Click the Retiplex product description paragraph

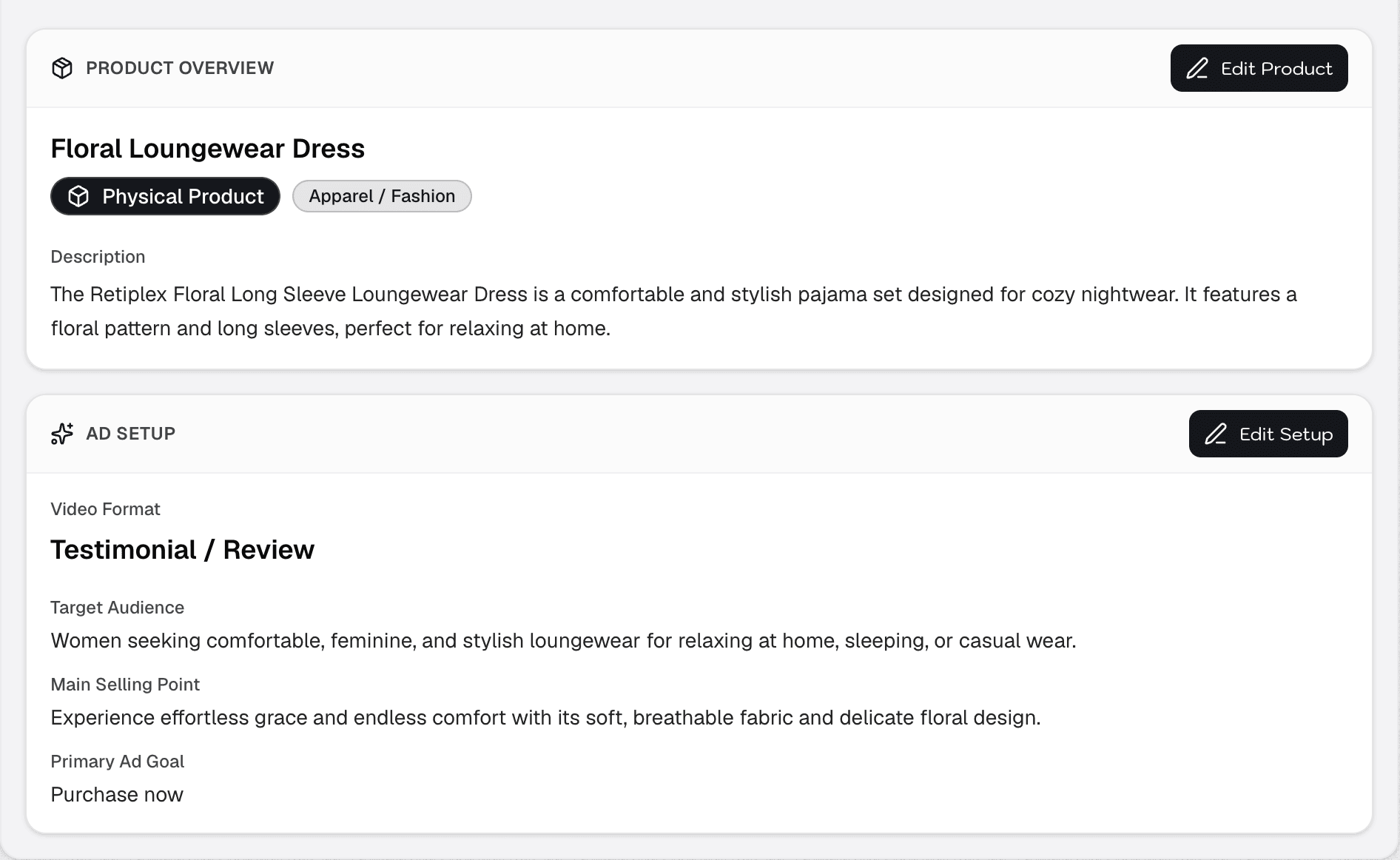click(x=674, y=311)
